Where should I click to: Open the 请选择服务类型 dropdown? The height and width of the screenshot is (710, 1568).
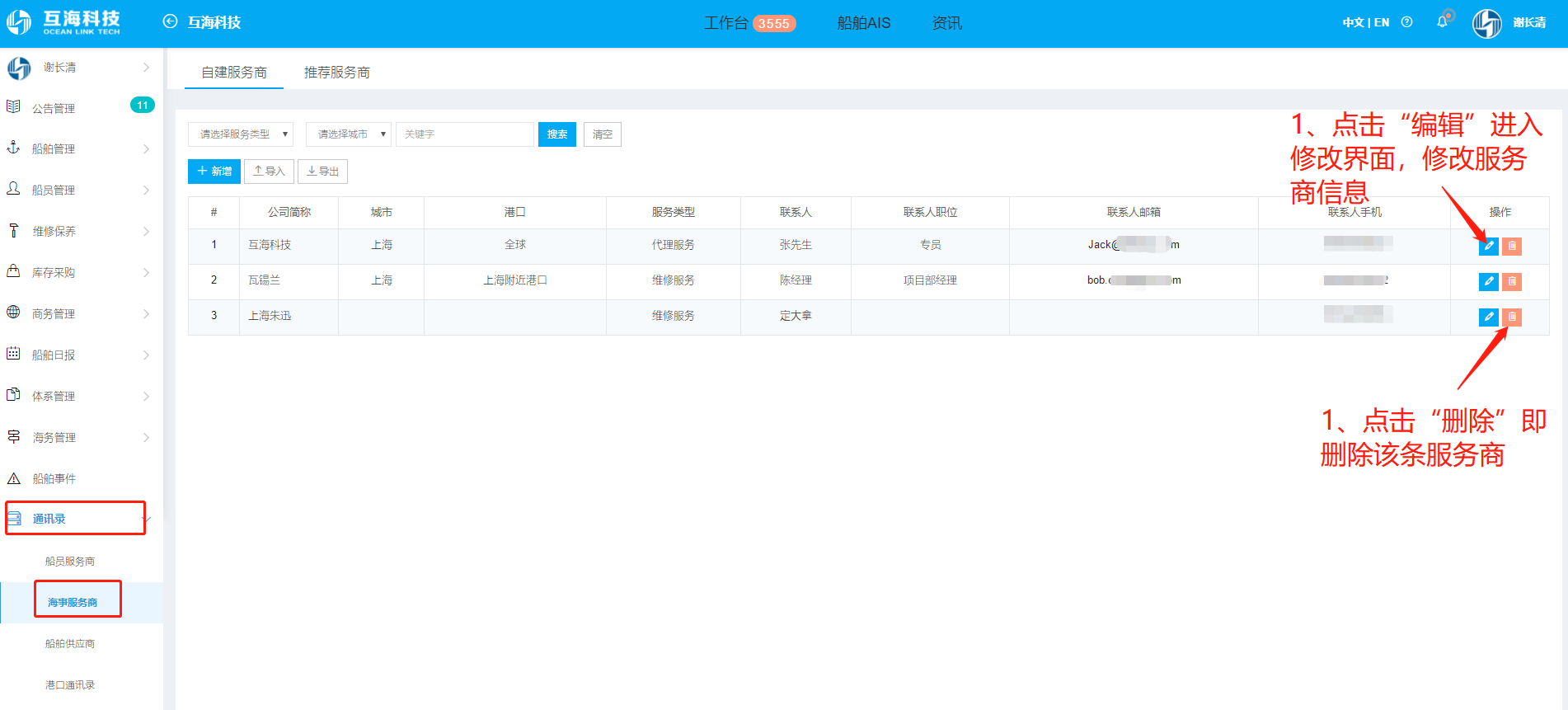pyautogui.click(x=241, y=134)
